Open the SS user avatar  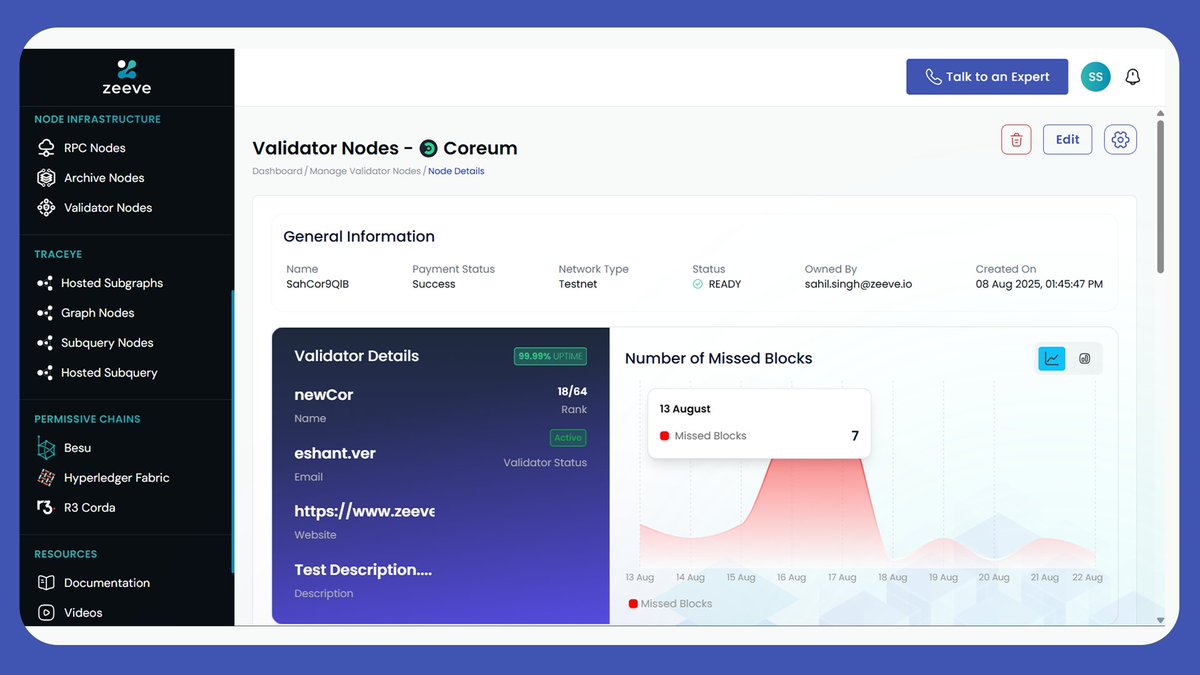(x=1096, y=77)
